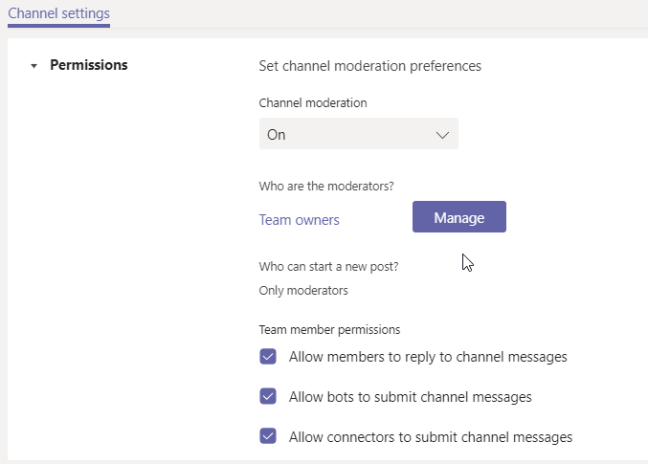Click the Team owners link

(299, 220)
